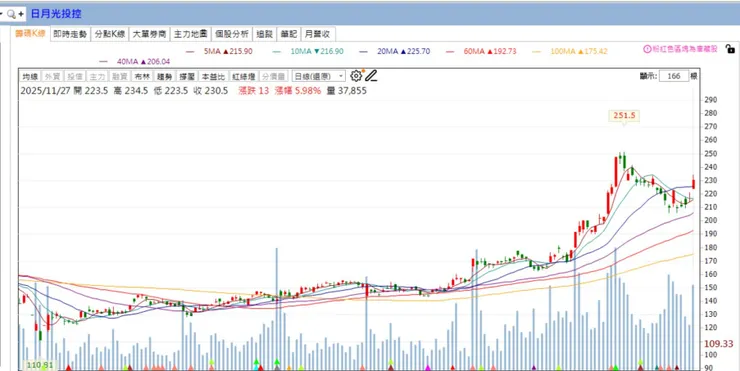Expand the 日線(還原) period dropdown
740x371 pixels.
click(x=319, y=76)
